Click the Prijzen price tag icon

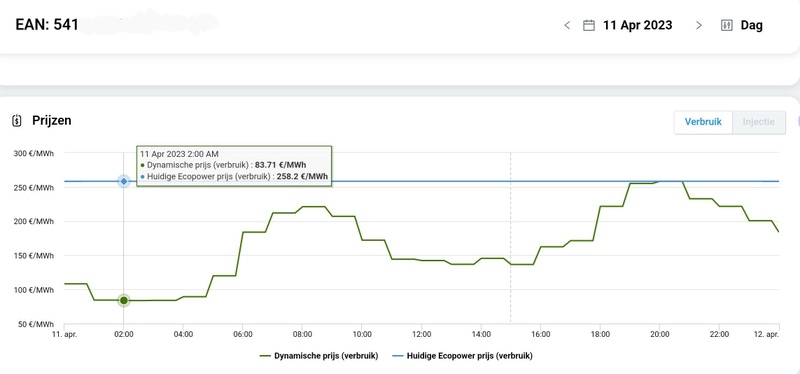click(x=17, y=121)
